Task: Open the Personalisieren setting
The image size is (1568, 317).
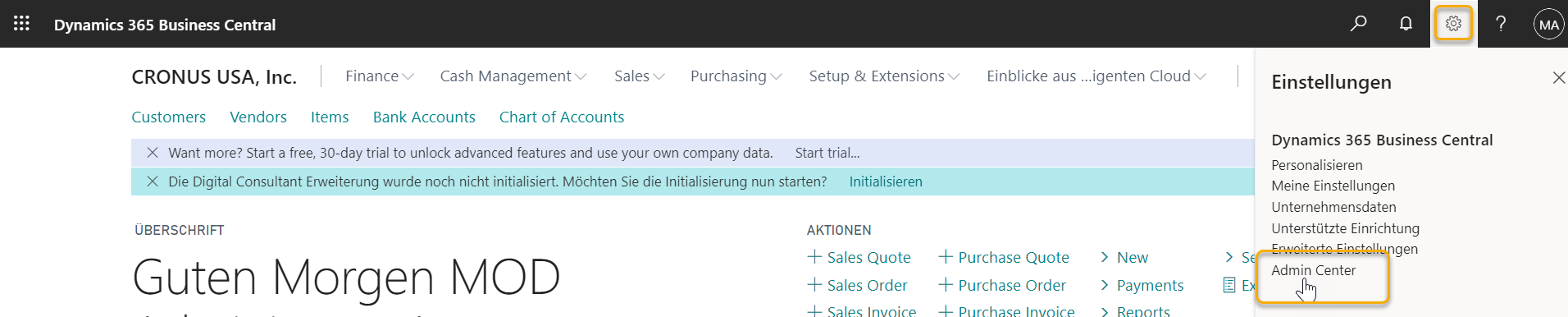Action: (x=1316, y=165)
